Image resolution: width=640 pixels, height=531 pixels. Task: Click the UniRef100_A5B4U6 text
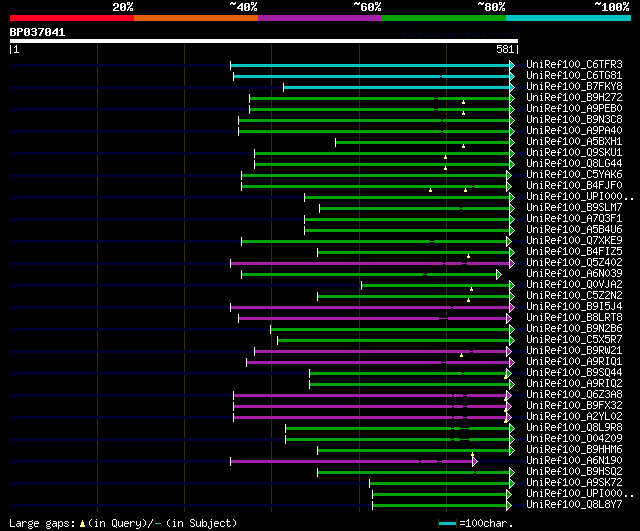[x=574, y=230]
